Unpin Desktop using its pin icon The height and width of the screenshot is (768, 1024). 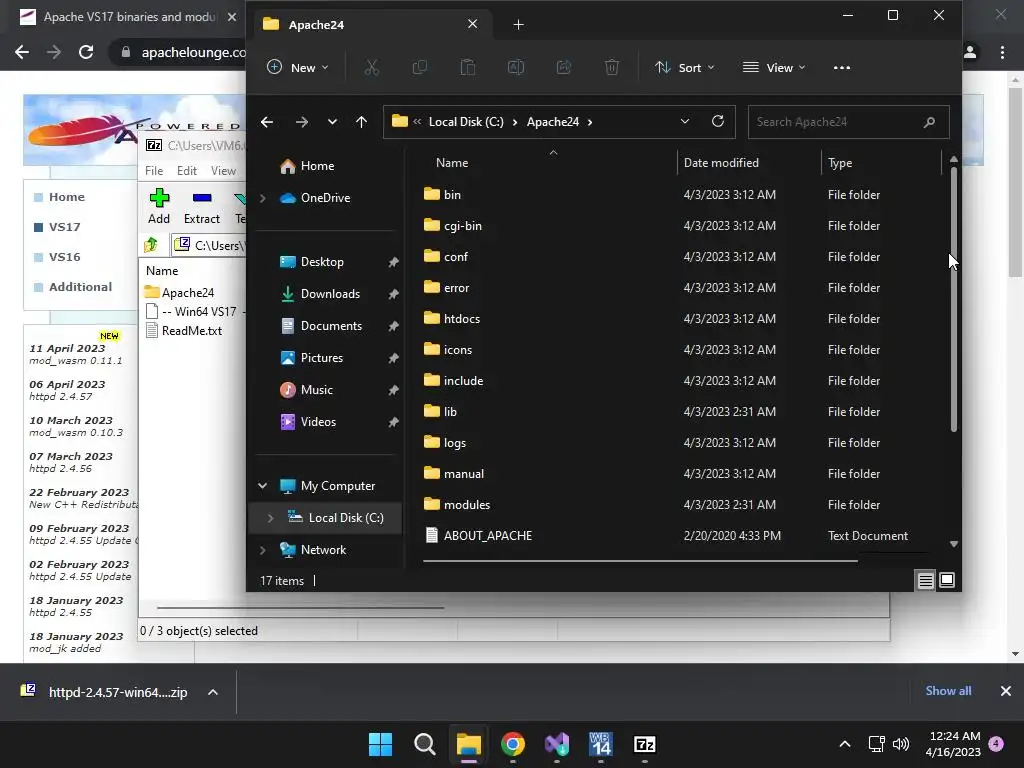393,262
